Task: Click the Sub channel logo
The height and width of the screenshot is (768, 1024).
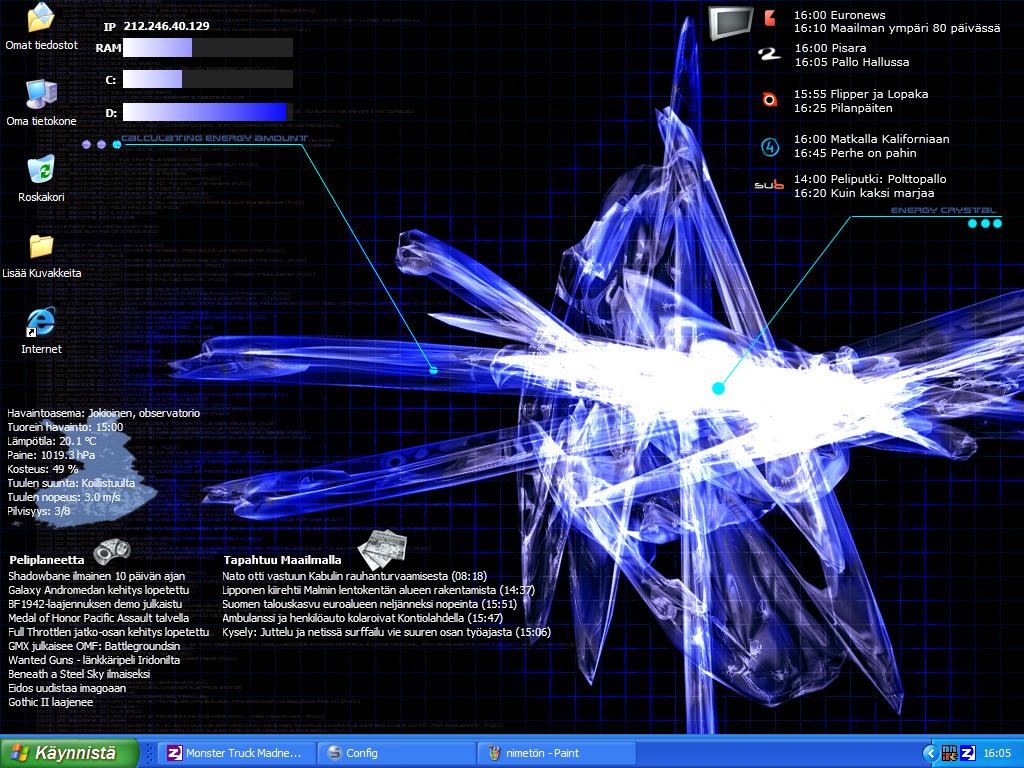Action: (768, 186)
